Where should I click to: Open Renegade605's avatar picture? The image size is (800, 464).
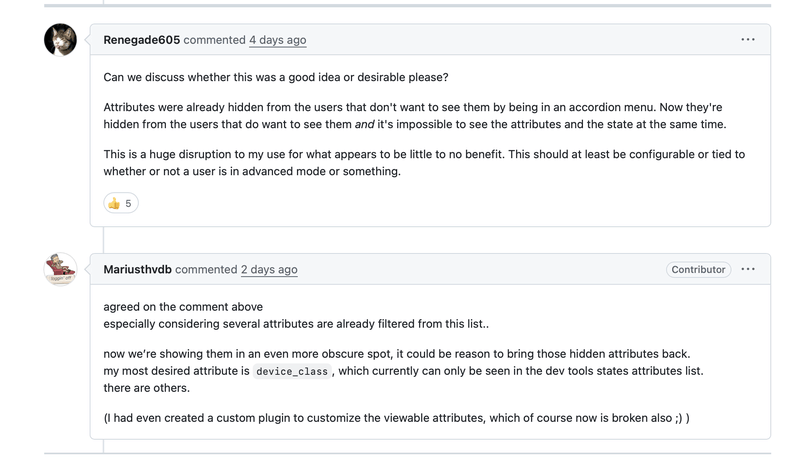click(x=60, y=40)
